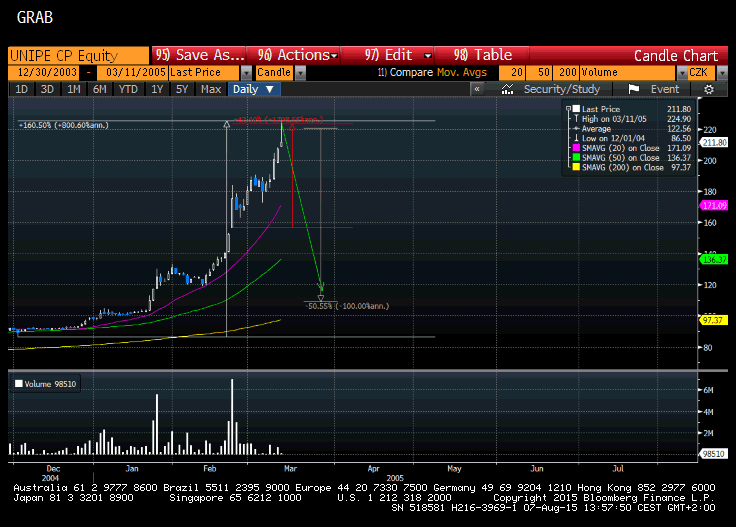Toggle the Volume series checkbox

(x=17, y=382)
